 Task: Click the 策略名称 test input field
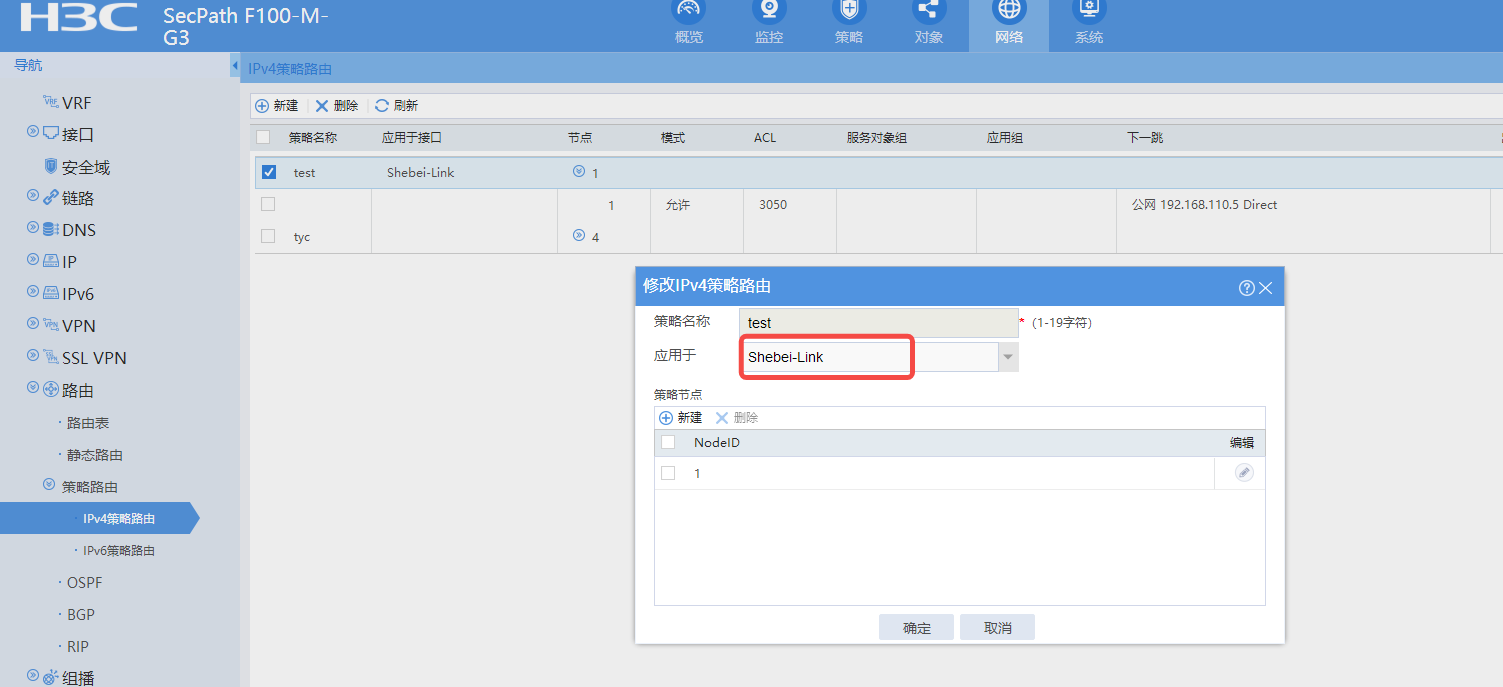(878, 323)
